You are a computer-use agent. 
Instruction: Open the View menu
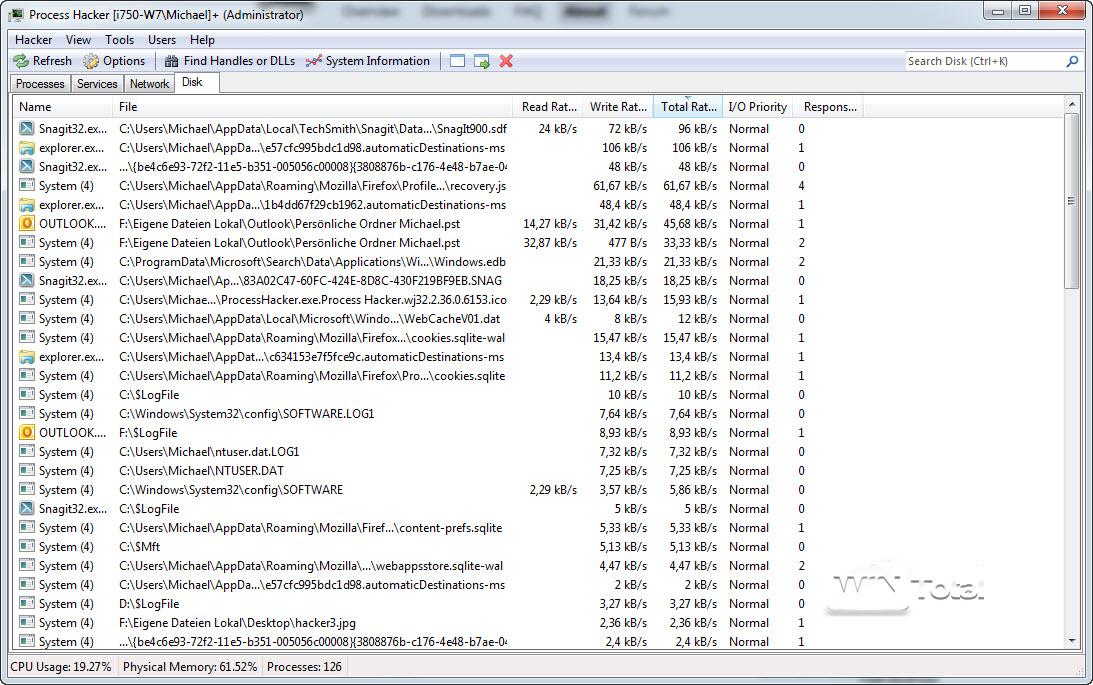78,40
